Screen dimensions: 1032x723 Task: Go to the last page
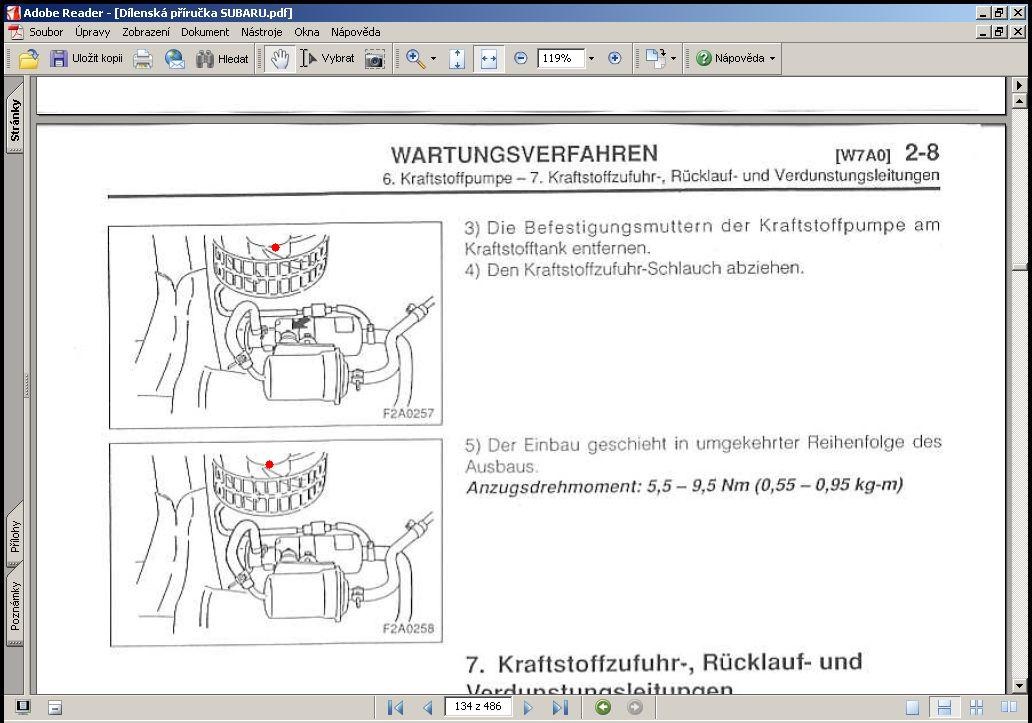tap(560, 707)
